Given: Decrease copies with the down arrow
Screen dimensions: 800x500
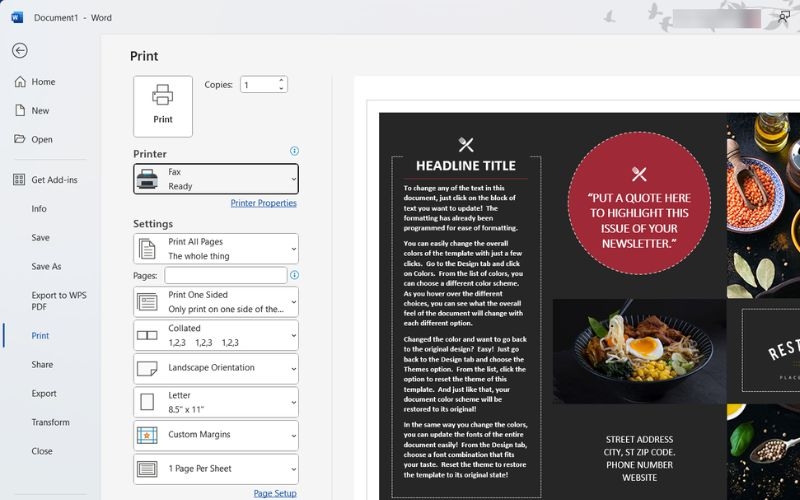Looking at the screenshot, I should [x=281, y=88].
